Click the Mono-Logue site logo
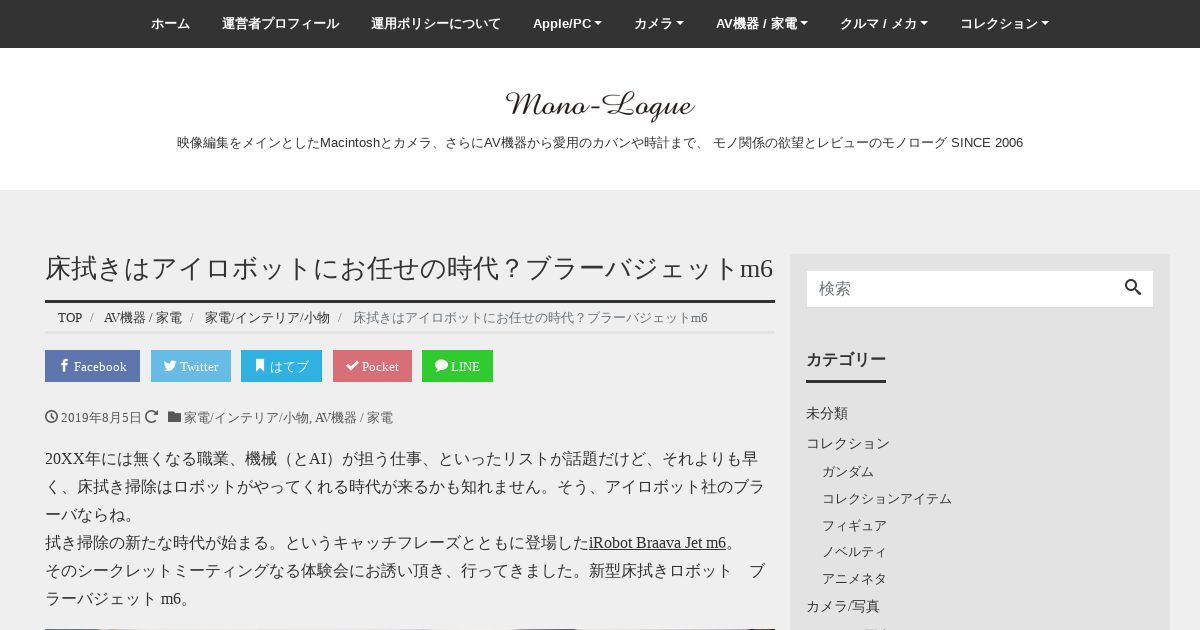This screenshot has width=1200, height=630. point(600,104)
